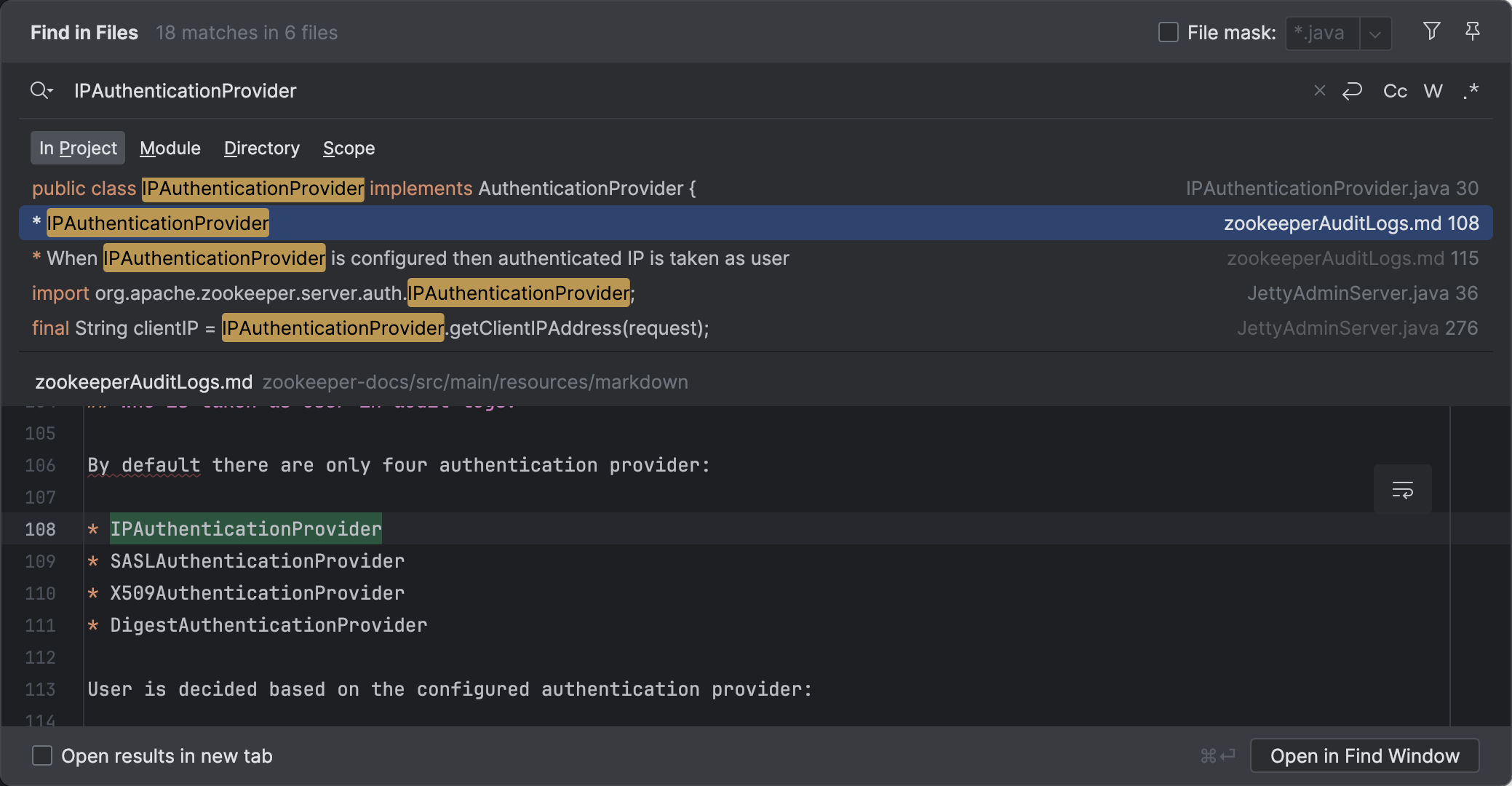The height and width of the screenshot is (786, 1512).
Task: Check Open results in new tab
Action: [x=42, y=755]
